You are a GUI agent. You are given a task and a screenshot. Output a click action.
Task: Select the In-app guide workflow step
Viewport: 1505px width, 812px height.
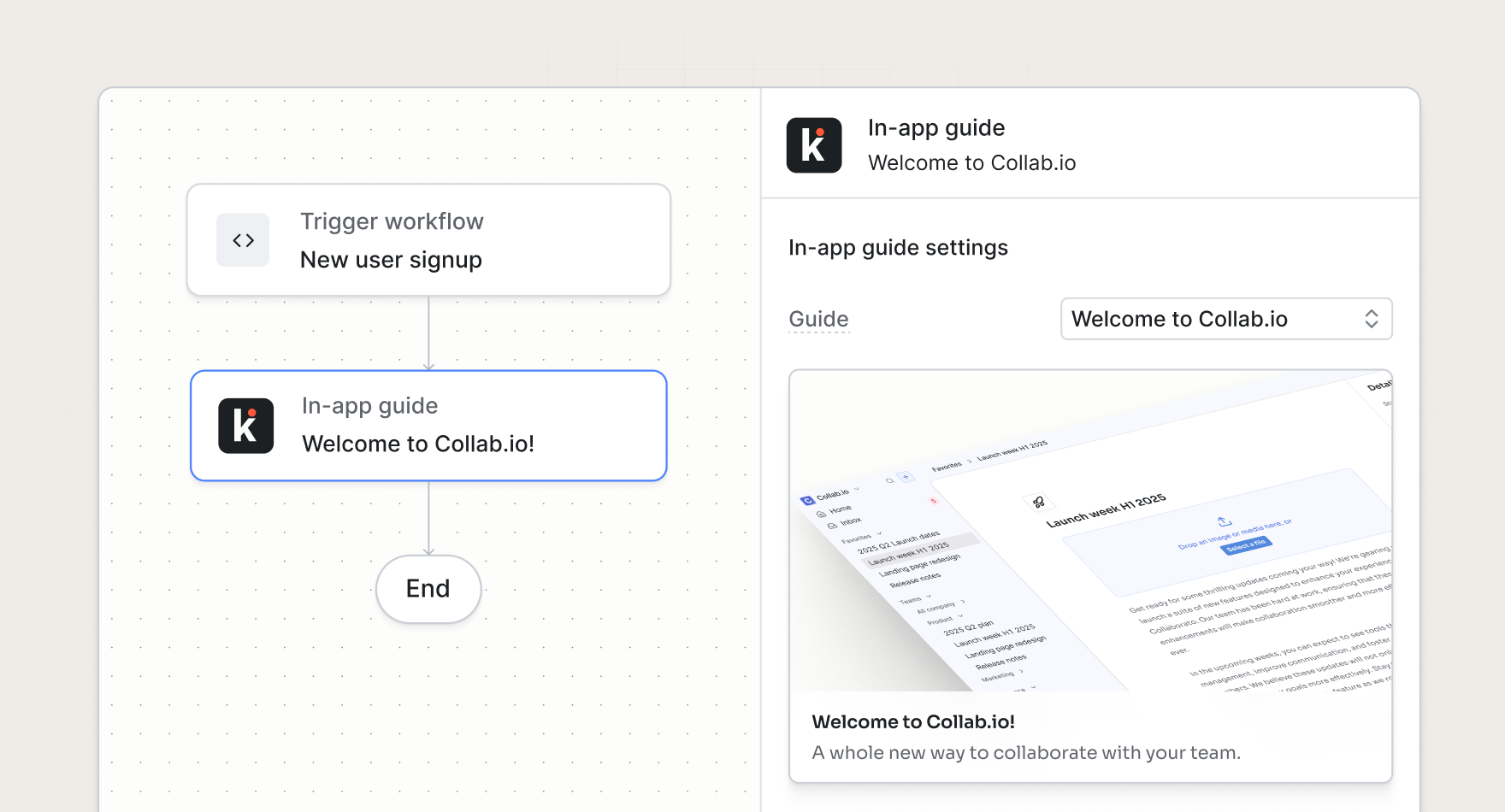pos(428,426)
